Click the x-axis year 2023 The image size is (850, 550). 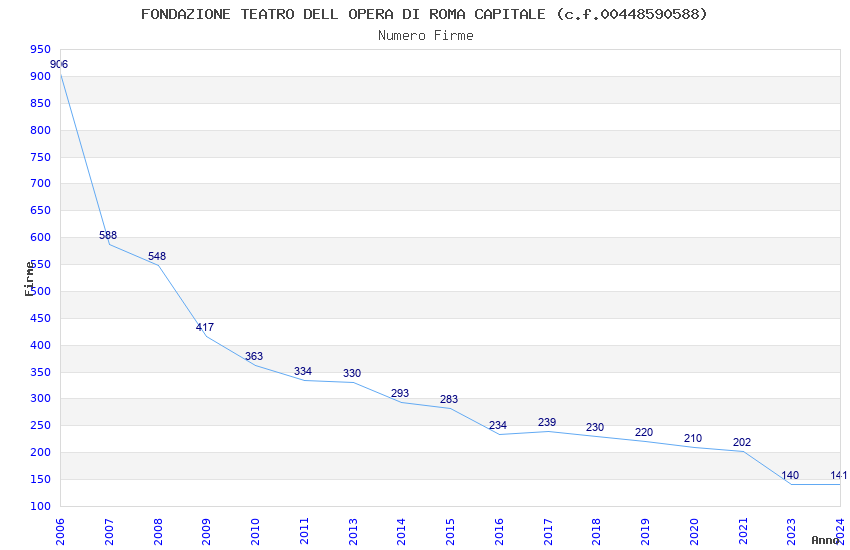[791, 532]
